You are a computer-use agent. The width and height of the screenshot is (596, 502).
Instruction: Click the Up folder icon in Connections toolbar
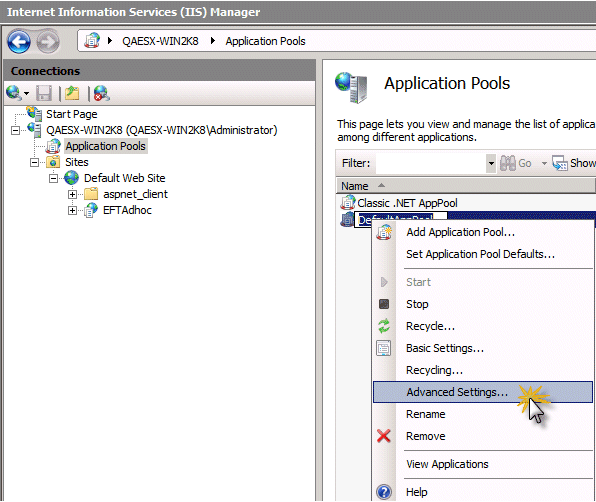coord(72,93)
